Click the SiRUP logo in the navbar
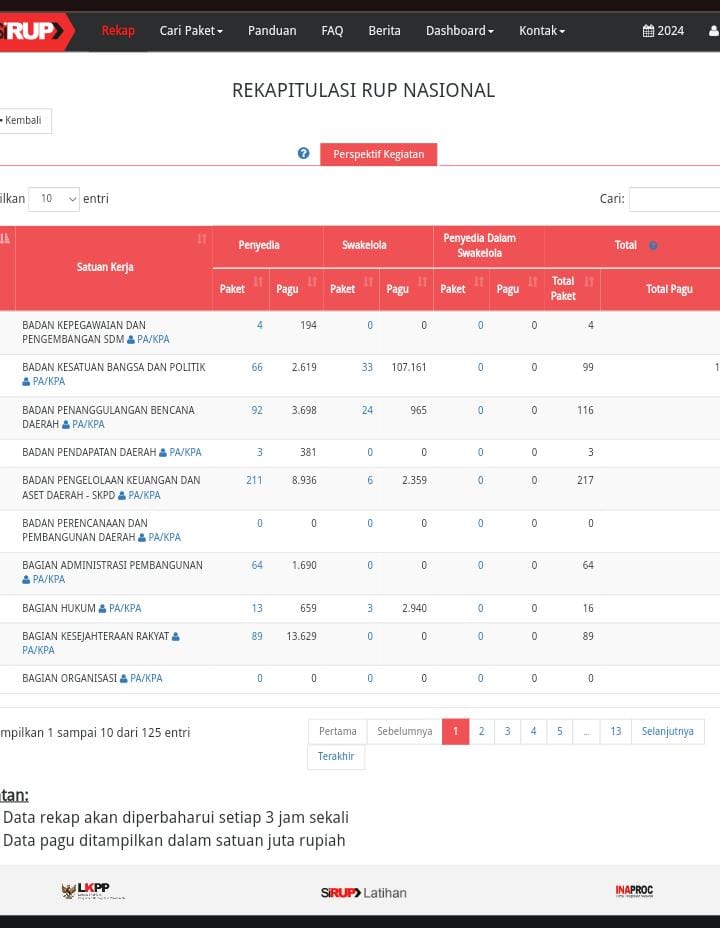Image resolution: width=720 pixels, height=928 pixels. (x=32, y=31)
